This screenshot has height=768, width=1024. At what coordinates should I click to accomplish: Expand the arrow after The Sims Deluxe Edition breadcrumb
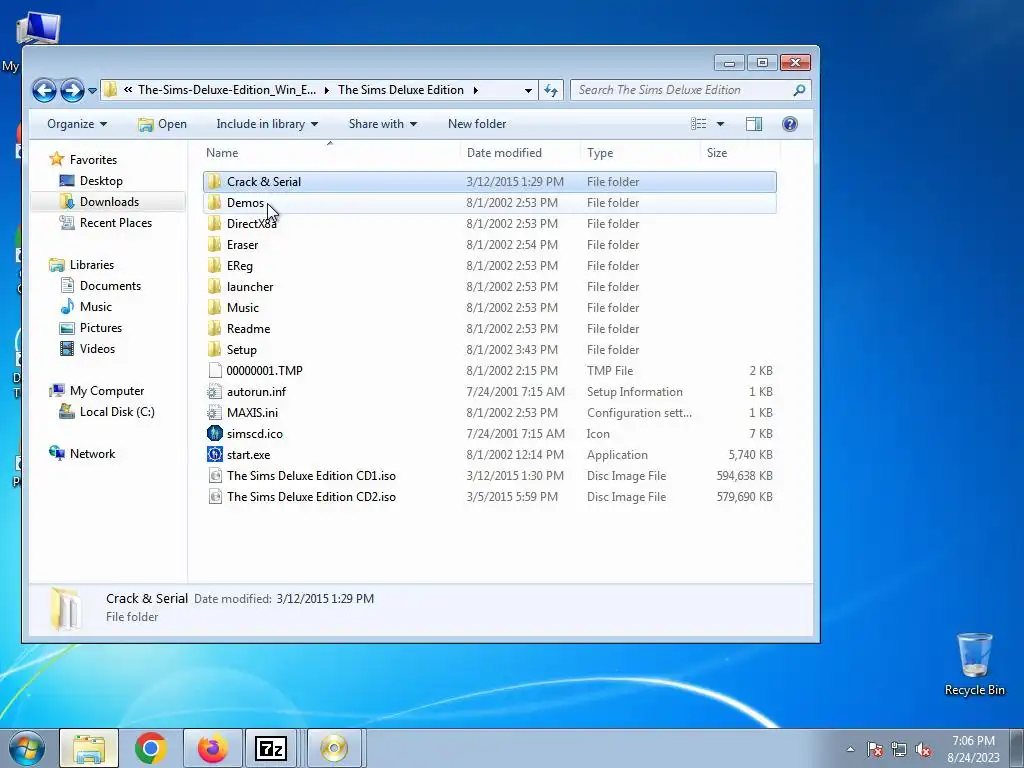tap(475, 90)
